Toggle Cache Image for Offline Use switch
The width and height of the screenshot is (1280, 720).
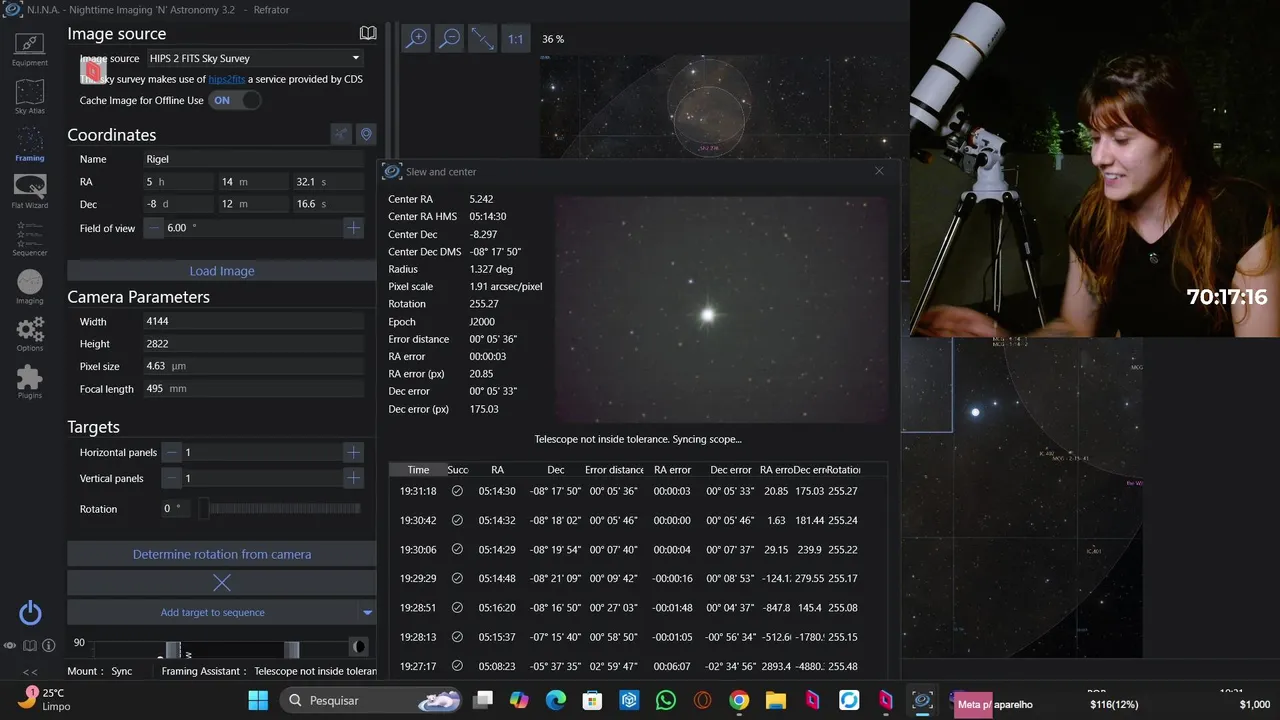[x=235, y=100]
